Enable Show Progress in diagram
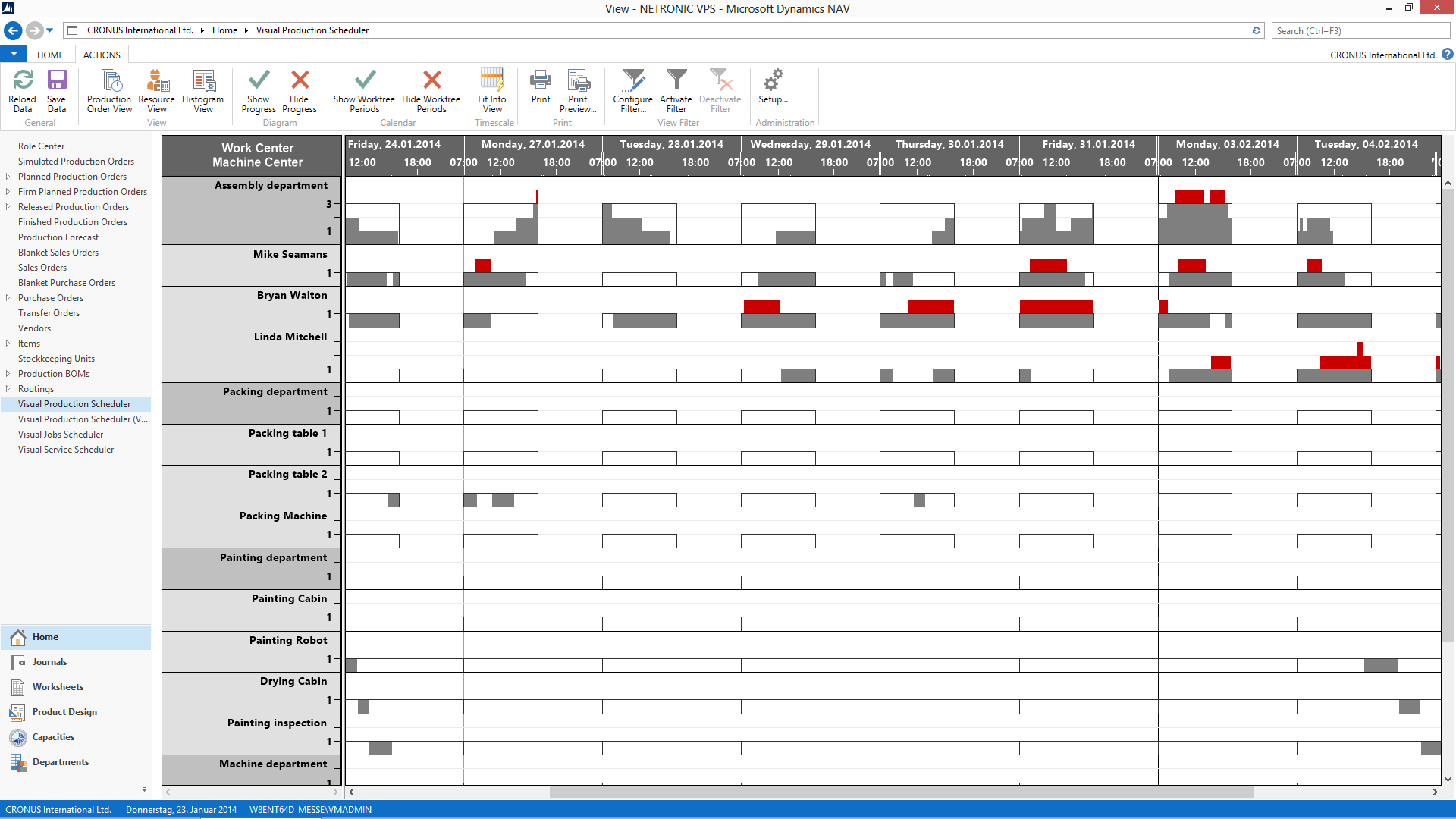 [259, 91]
